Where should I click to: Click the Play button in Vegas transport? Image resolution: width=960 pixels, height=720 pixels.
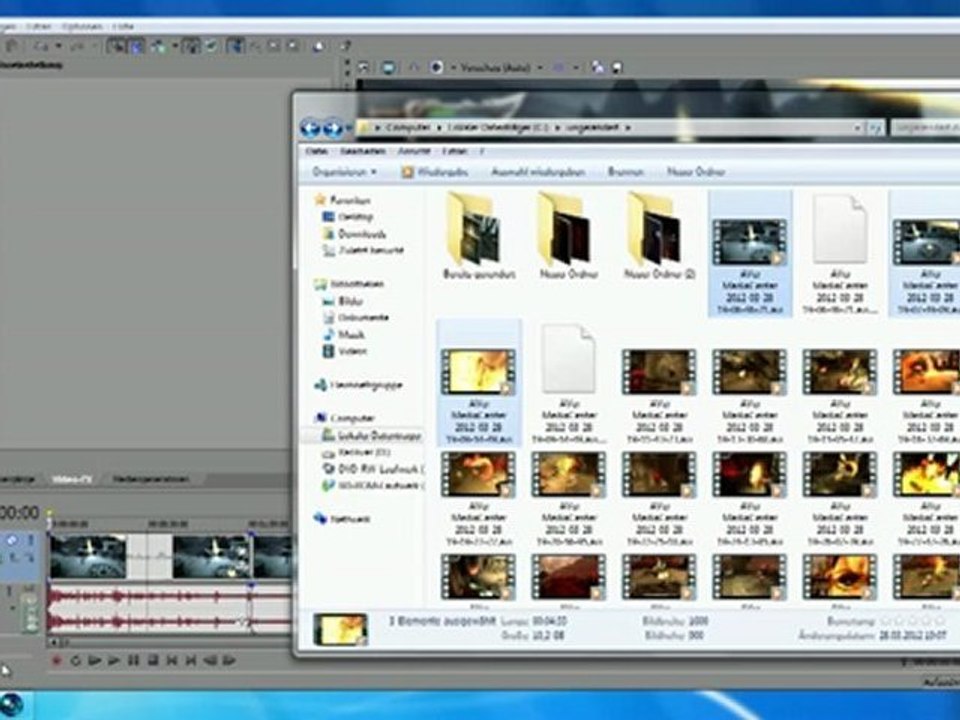click(113, 661)
